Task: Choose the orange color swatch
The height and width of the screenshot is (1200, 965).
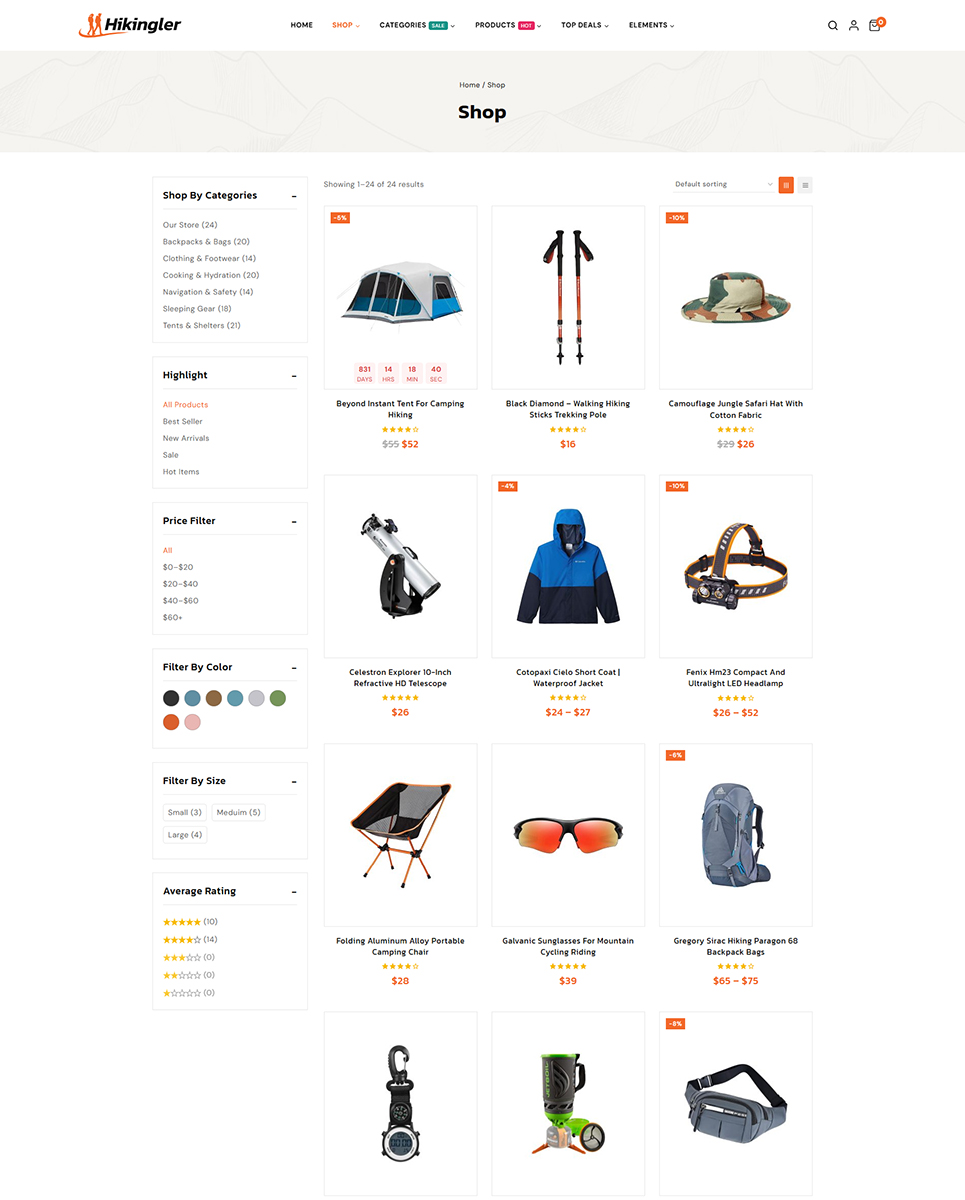Action: pyautogui.click(x=171, y=722)
